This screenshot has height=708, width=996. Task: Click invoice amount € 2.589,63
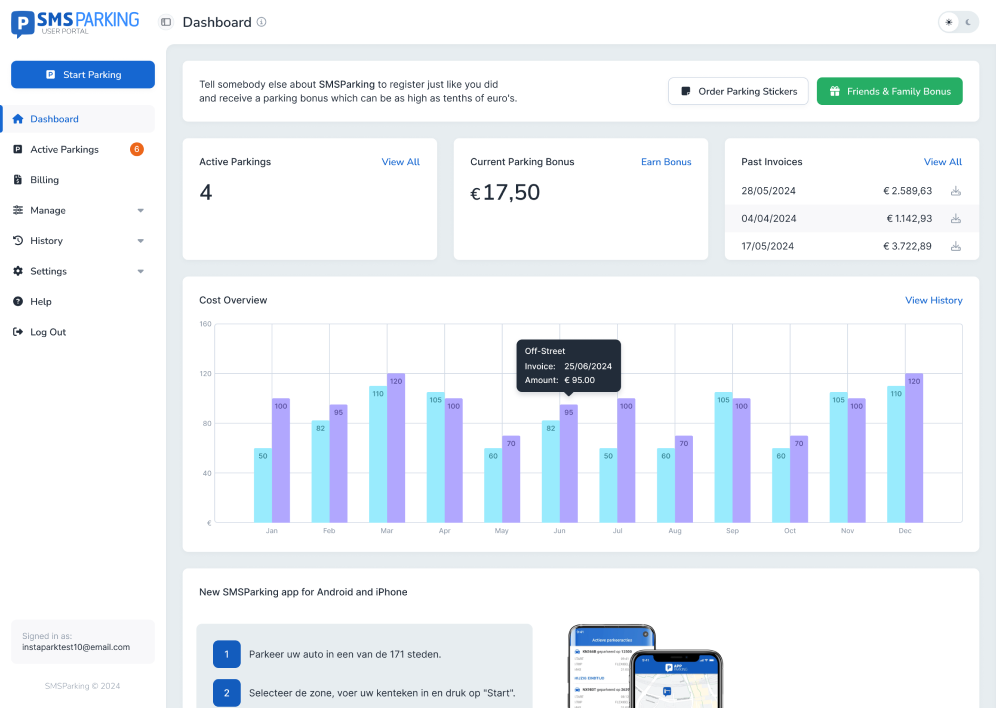point(907,191)
